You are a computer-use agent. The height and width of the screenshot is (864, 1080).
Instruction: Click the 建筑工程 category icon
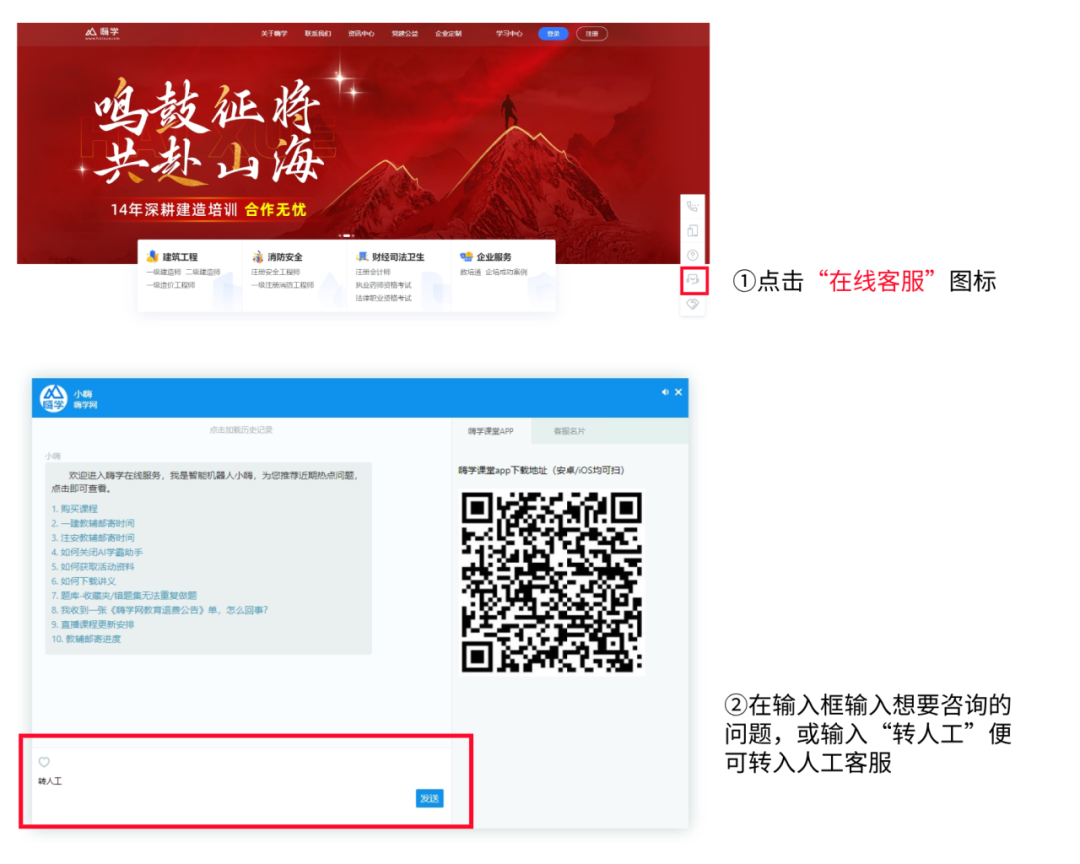[152, 256]
